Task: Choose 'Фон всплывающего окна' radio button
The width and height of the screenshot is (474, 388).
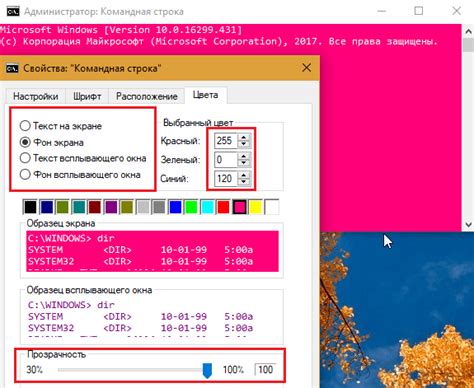Action: tap(25, 174)
